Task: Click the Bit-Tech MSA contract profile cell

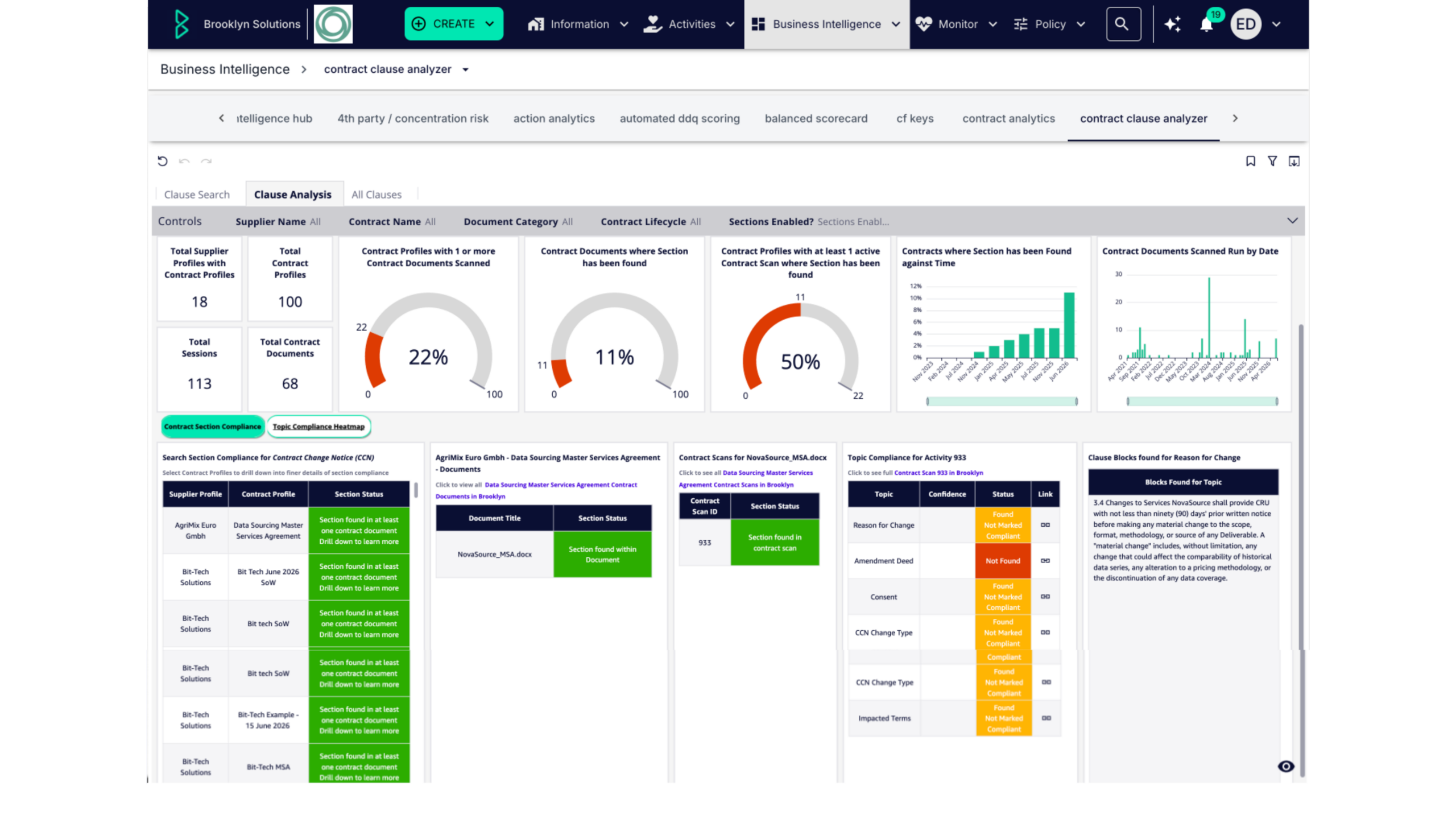Action: pyautogui.click(x=268, y=767)
